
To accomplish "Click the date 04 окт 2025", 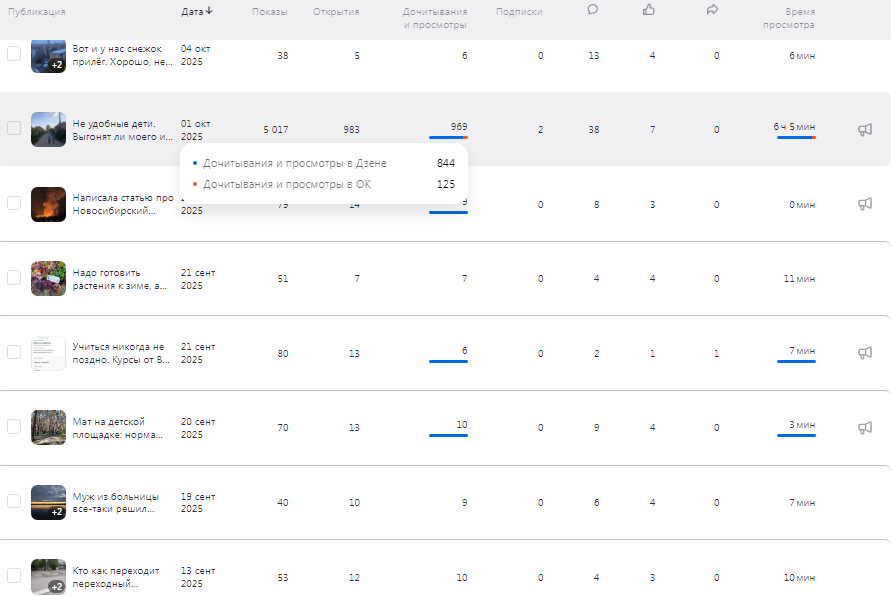I will coord(196,55).
